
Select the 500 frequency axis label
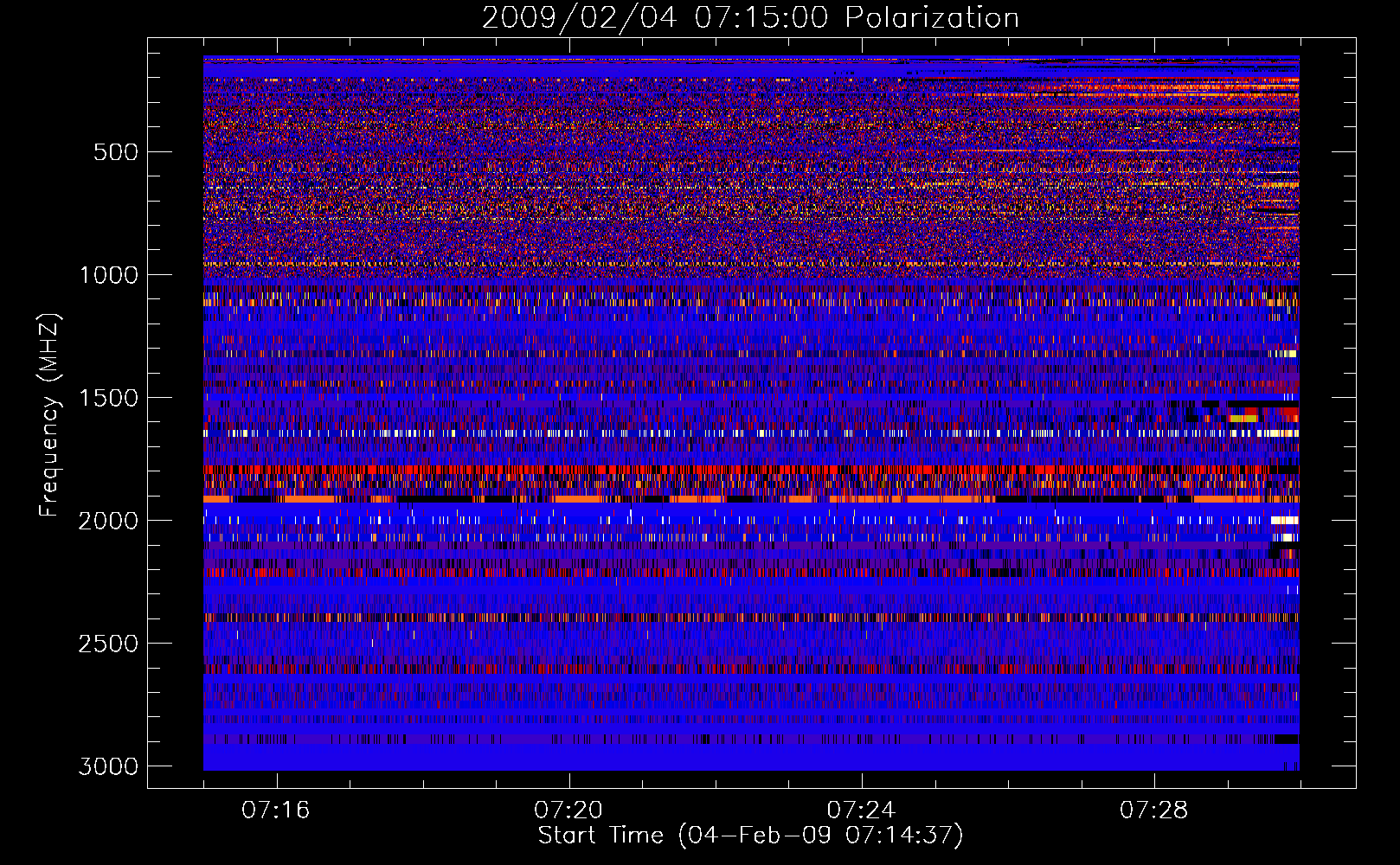[116, 153]
